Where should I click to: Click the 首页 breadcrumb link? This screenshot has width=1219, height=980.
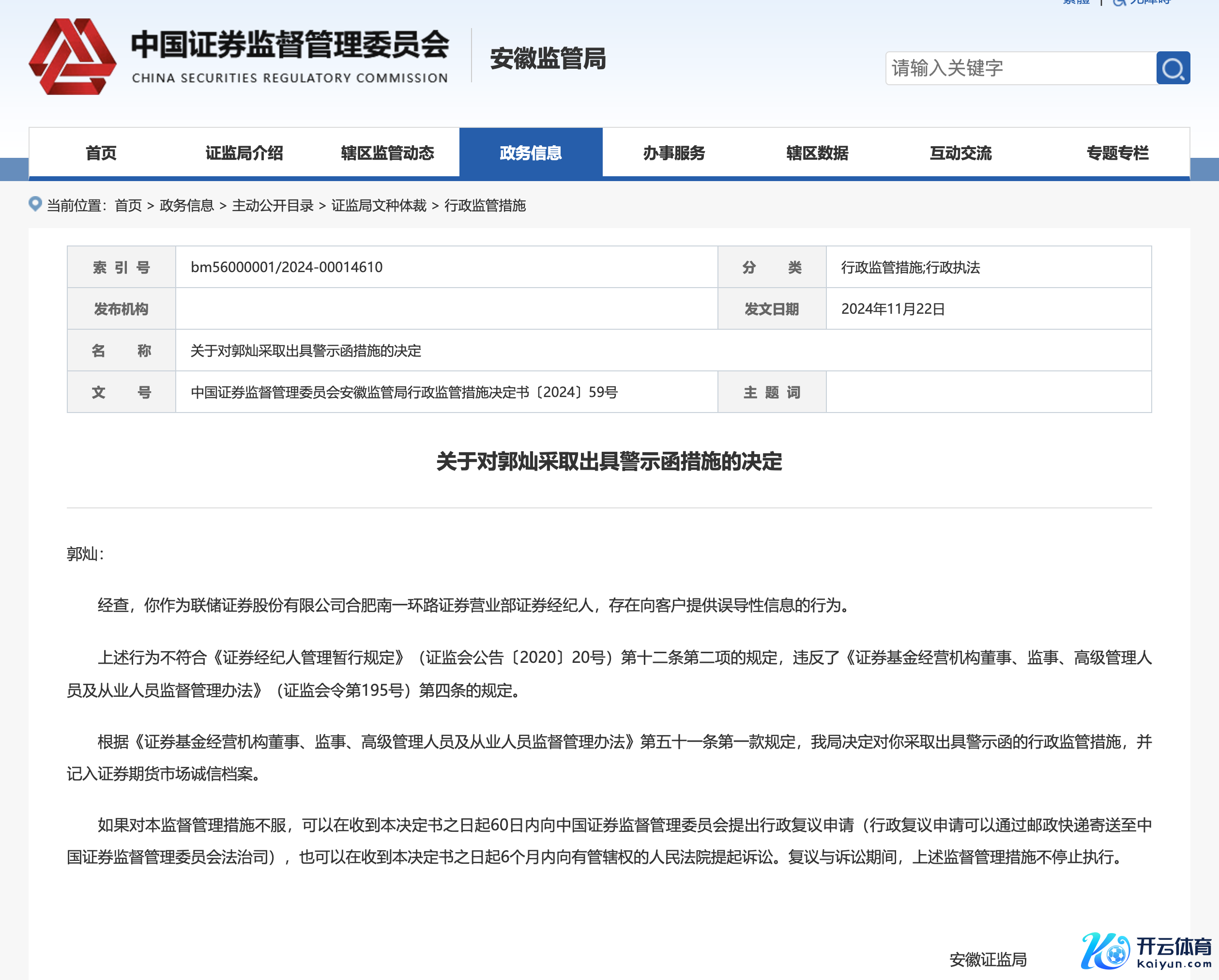coord(128,205)
